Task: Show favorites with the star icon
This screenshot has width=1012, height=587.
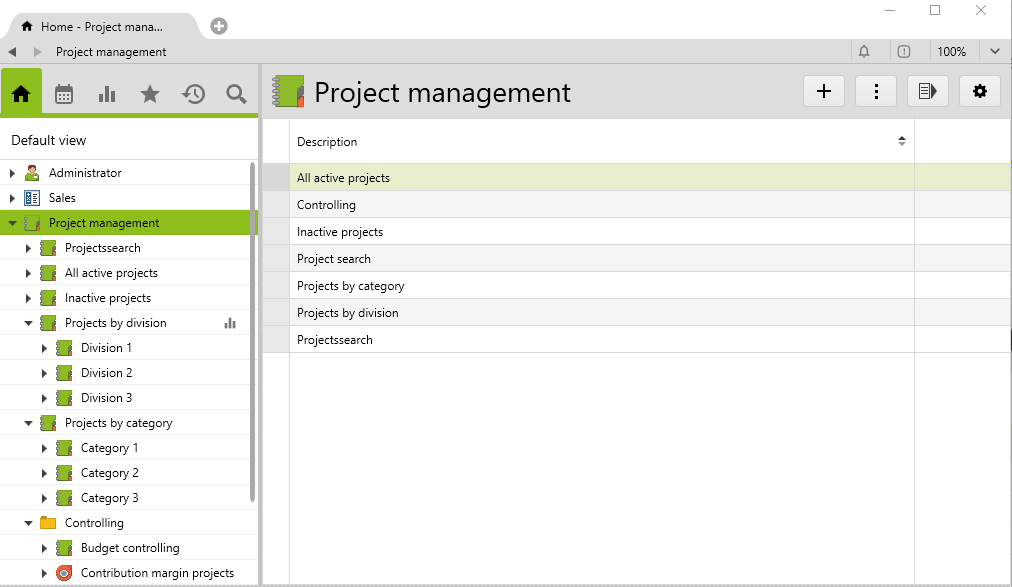Action: [150, 94]
